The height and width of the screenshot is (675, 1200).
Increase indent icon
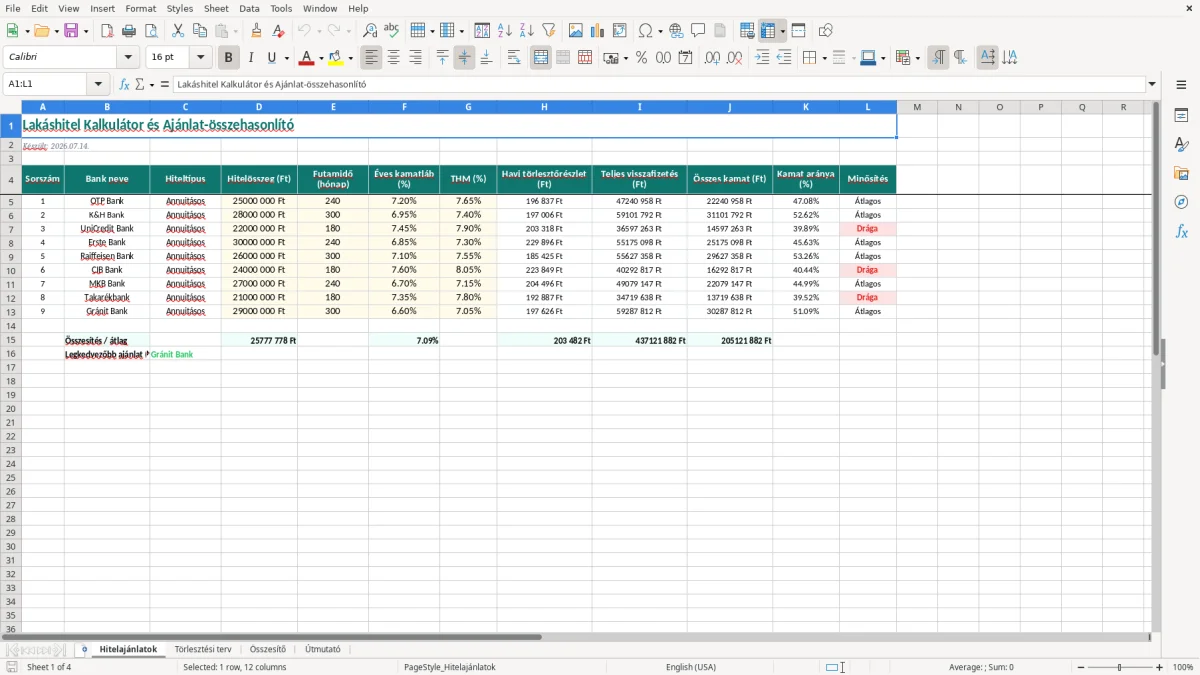click(762, 58)
